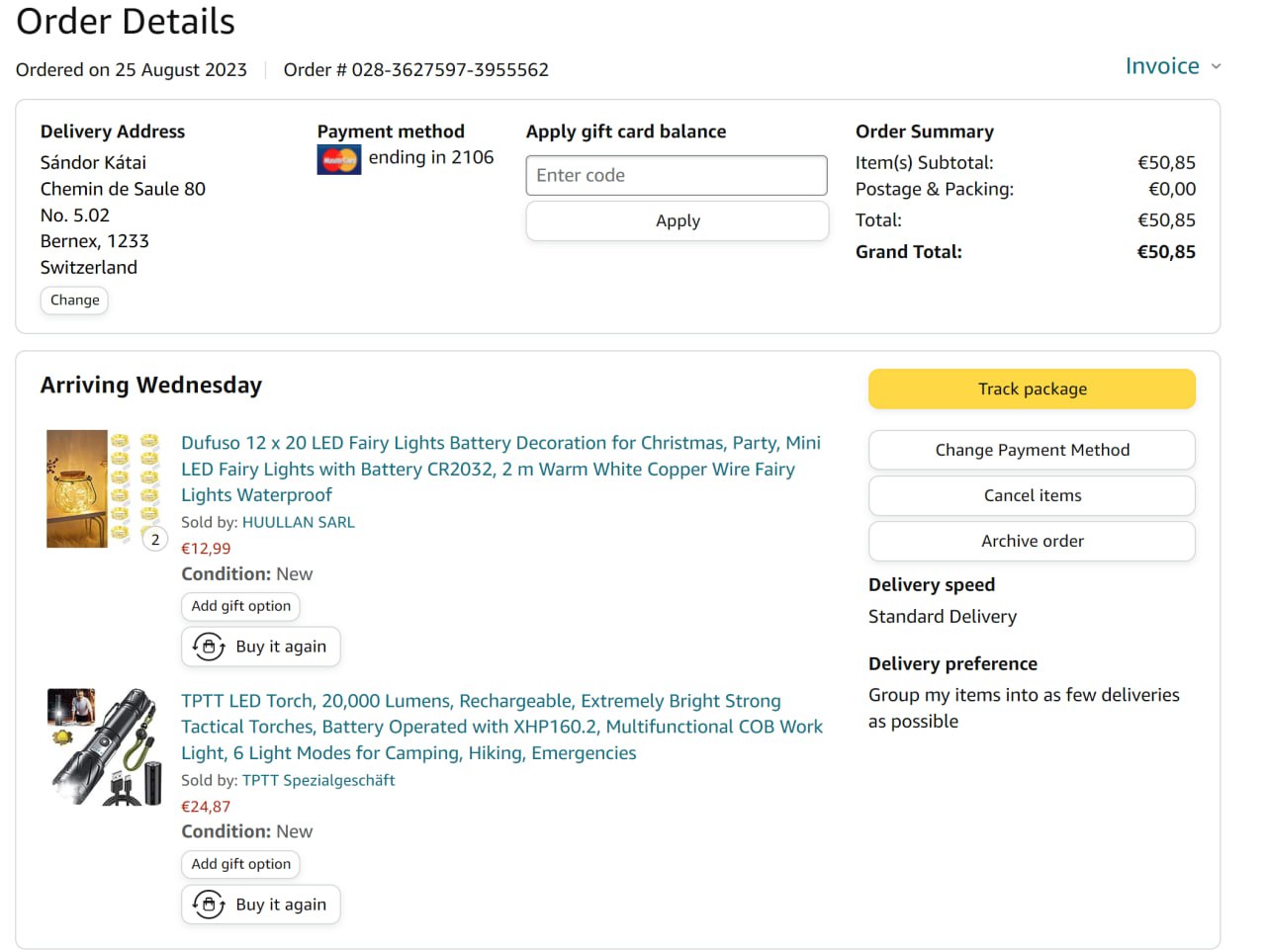Apply the gift card balance
Screen dimensions: 1266x952
[x=677, y=221]
